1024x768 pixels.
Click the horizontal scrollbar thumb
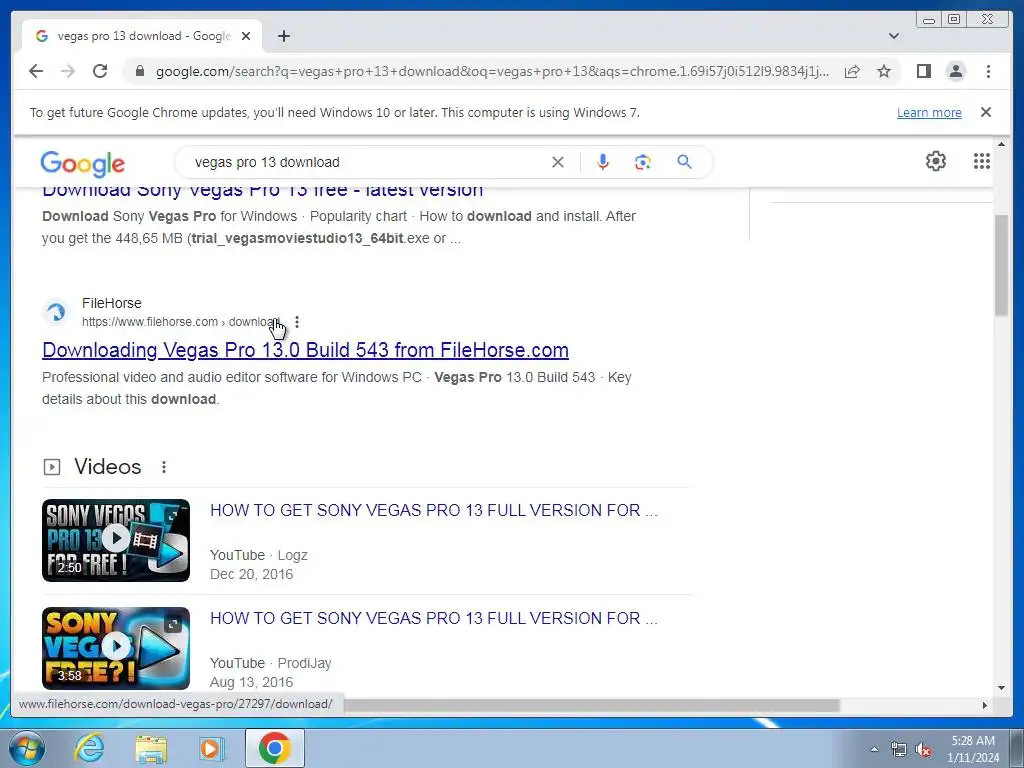591,705
